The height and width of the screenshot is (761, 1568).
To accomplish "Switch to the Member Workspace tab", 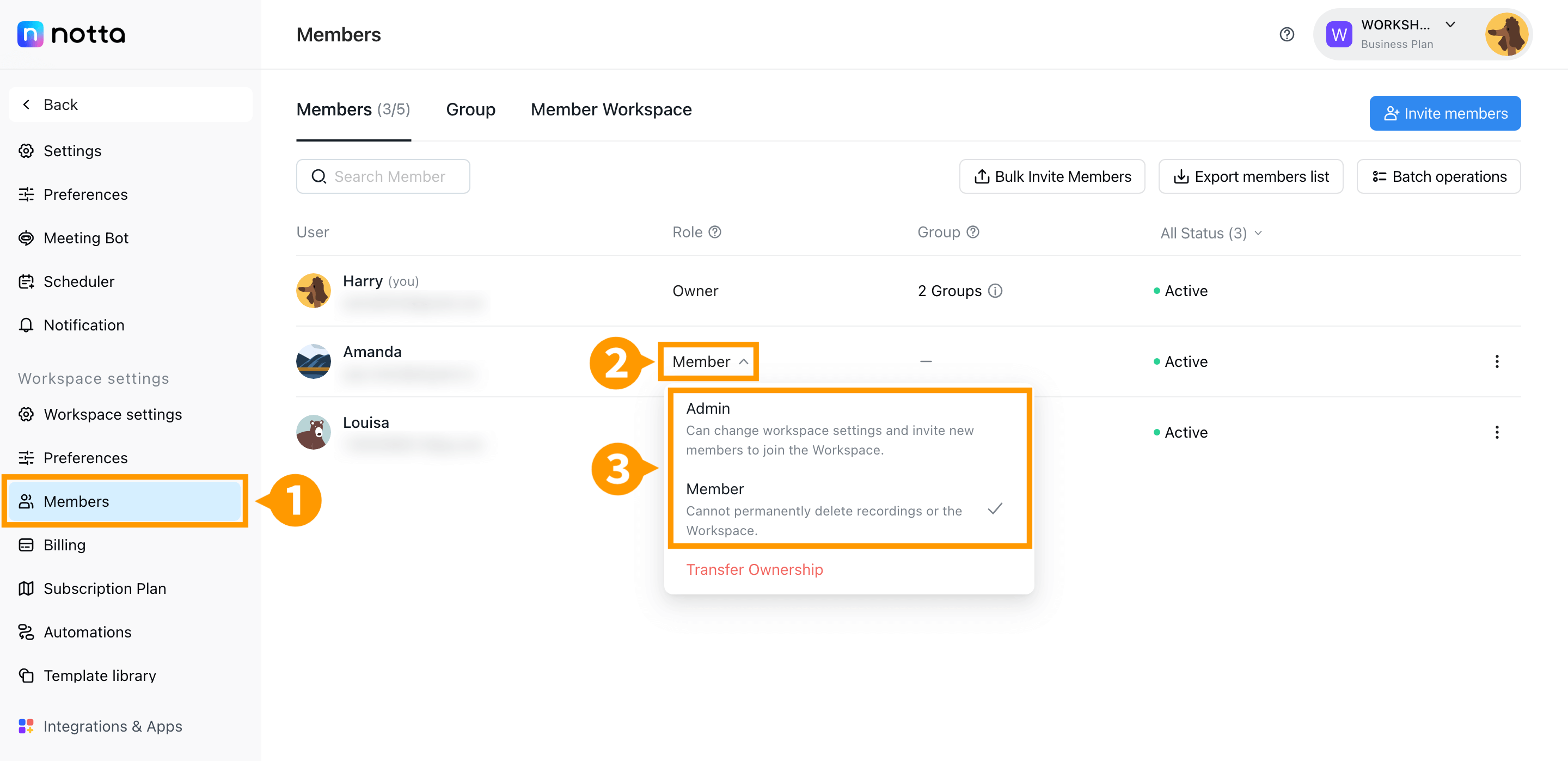I will coord(611,109).
